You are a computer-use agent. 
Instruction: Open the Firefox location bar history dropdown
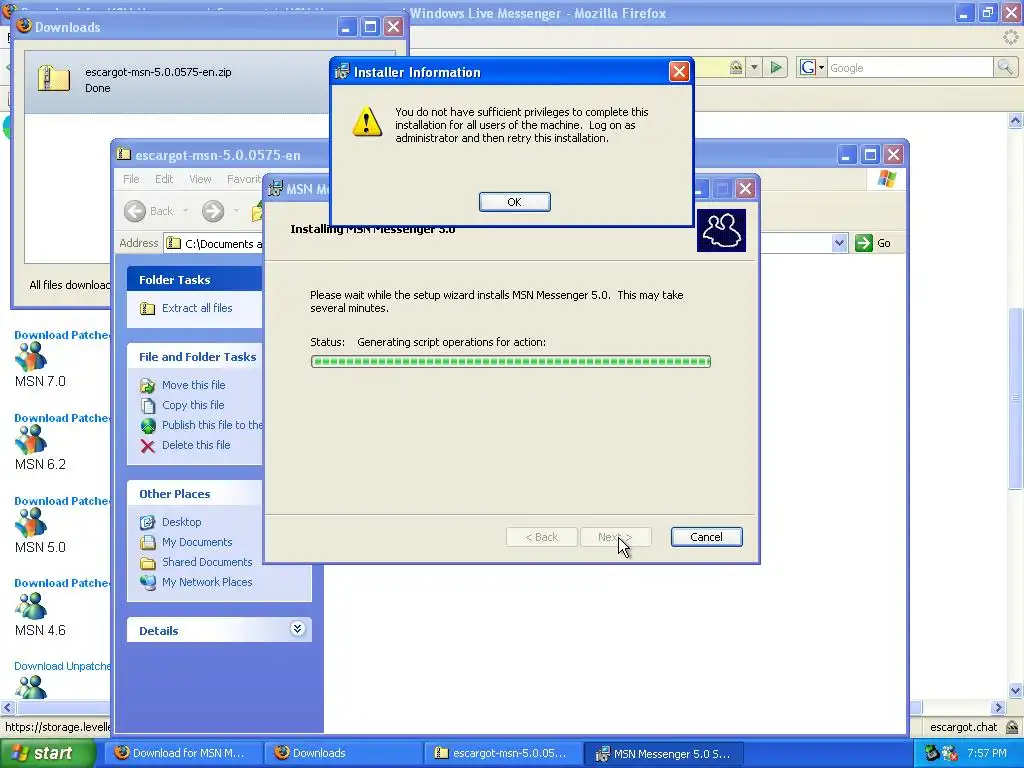click(x=754, y=67)
